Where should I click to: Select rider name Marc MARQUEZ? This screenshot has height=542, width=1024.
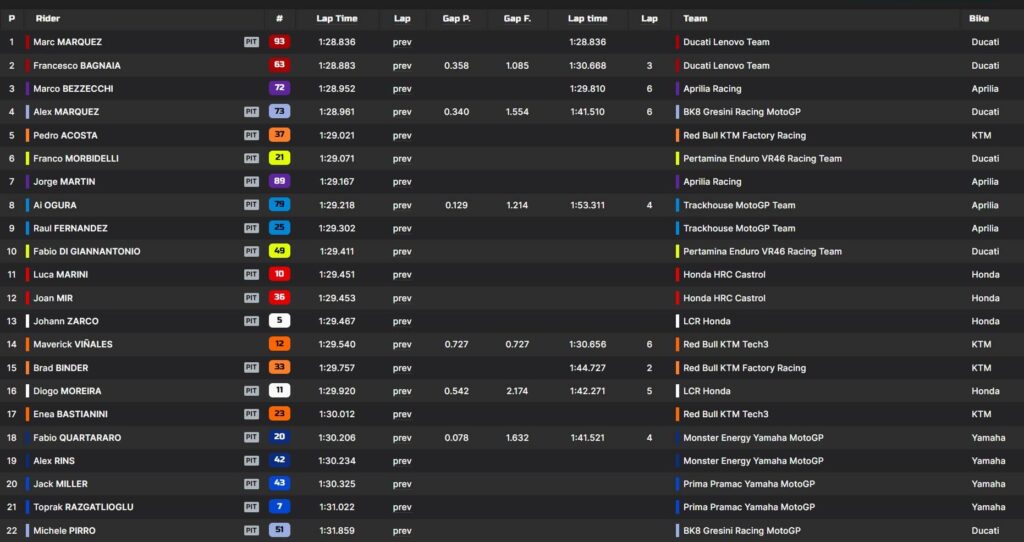coord(67,42)
